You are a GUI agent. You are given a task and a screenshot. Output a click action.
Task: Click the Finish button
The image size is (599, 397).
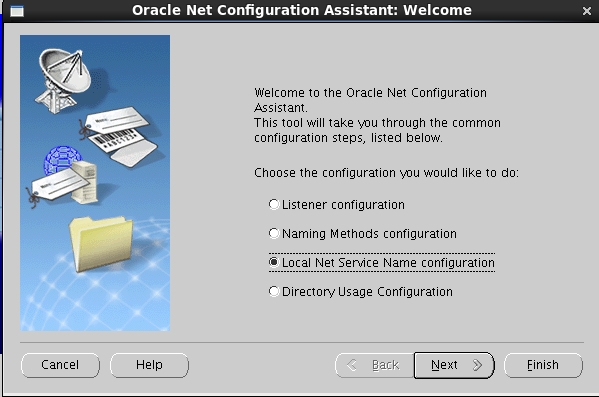[543, 365]
